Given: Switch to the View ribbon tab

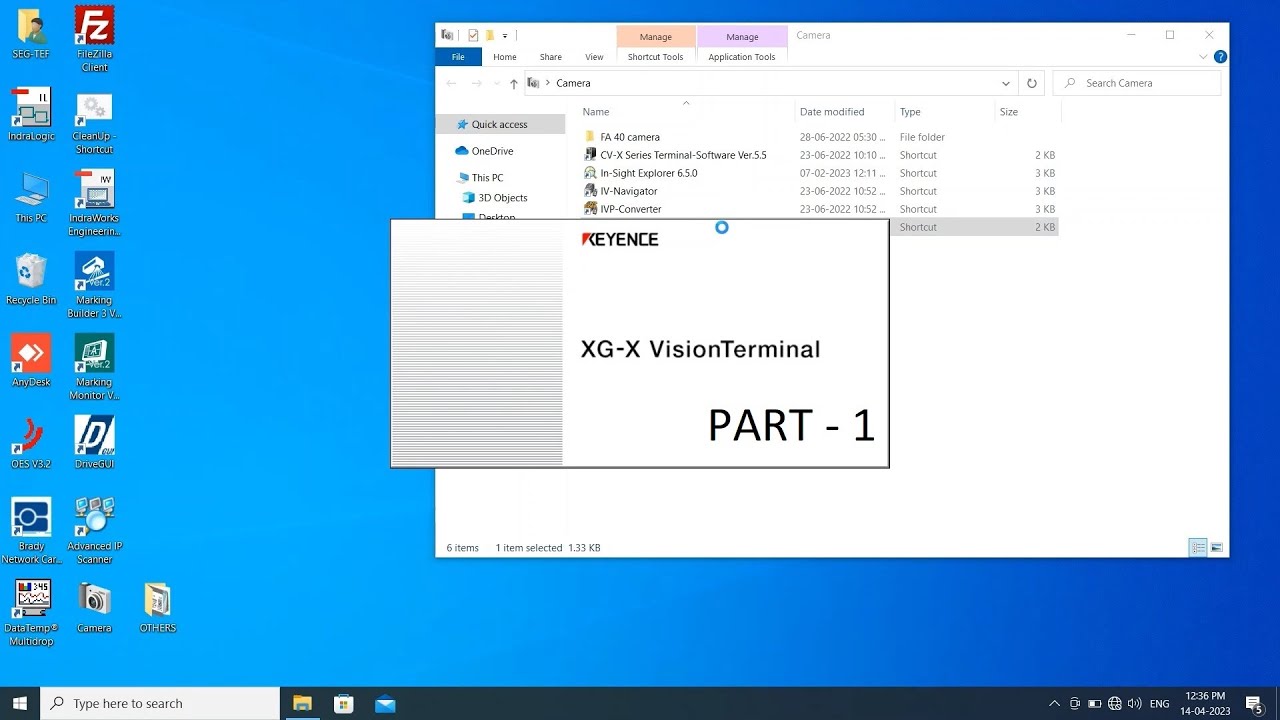Looking at the screenshot, I should click(x=594, y=57).
